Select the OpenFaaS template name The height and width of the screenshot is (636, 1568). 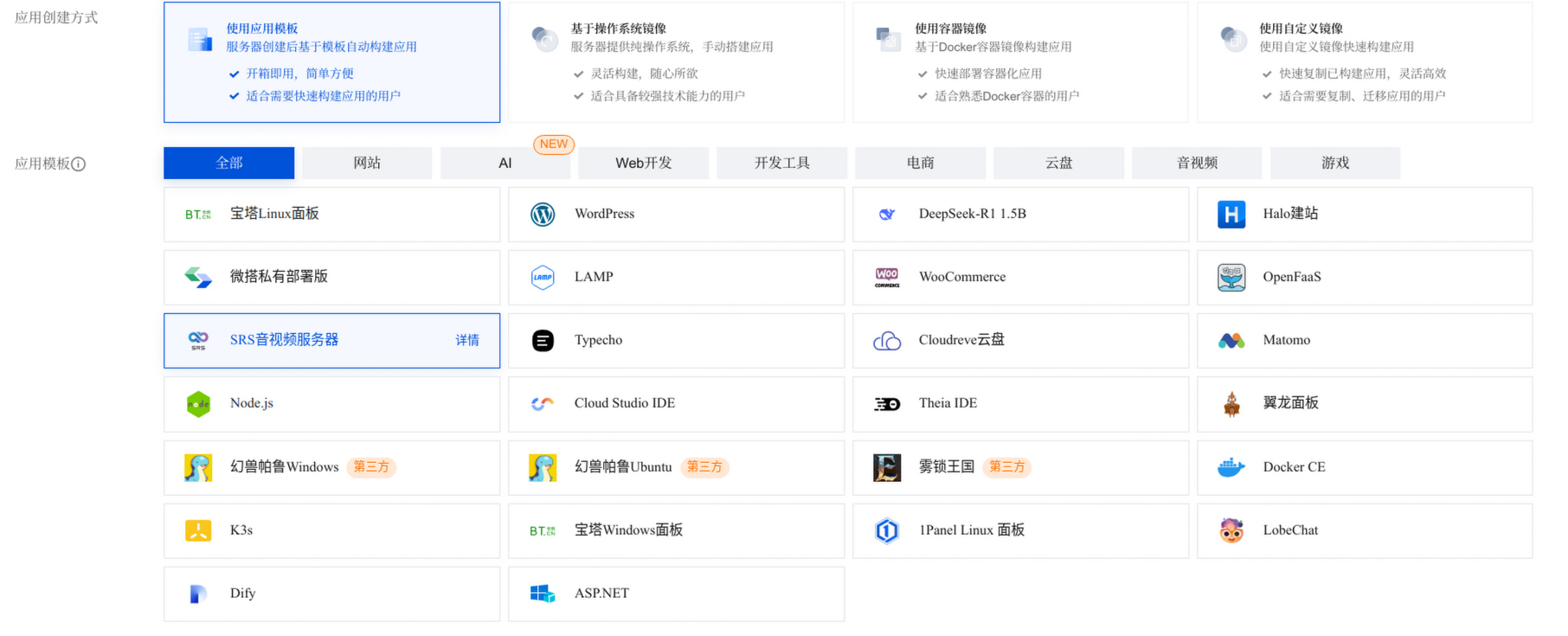pyautogui.click(x=1292, y=277)
